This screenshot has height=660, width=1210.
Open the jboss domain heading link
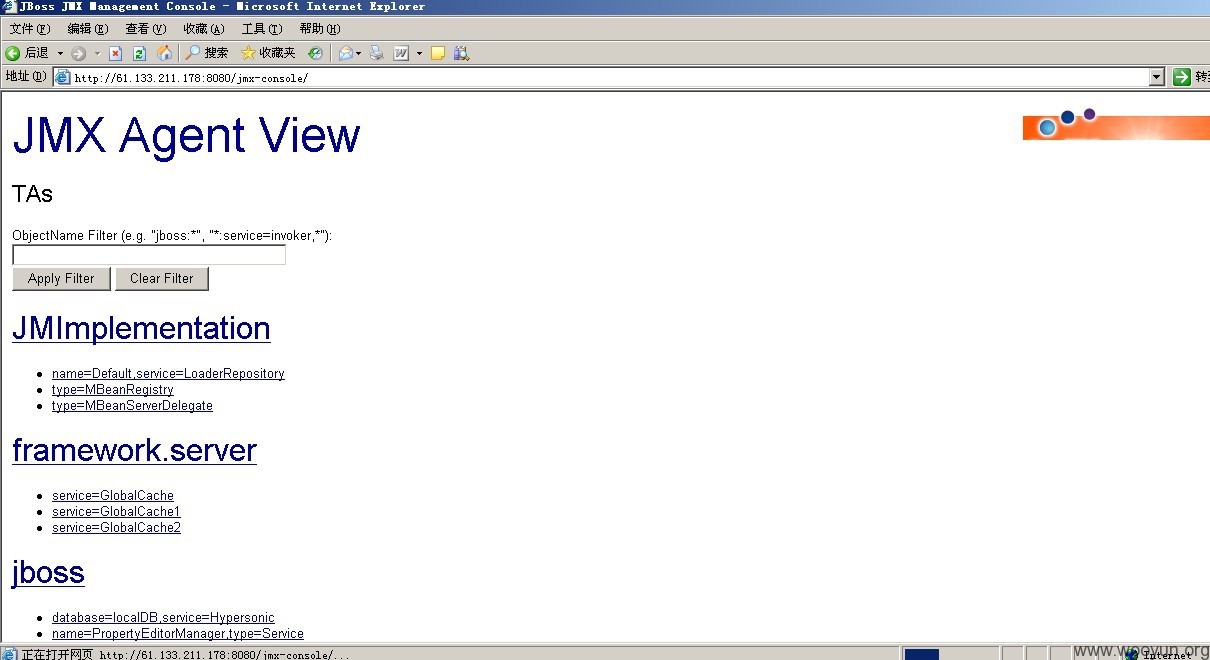pyautogui.click(x=48, y=572)
